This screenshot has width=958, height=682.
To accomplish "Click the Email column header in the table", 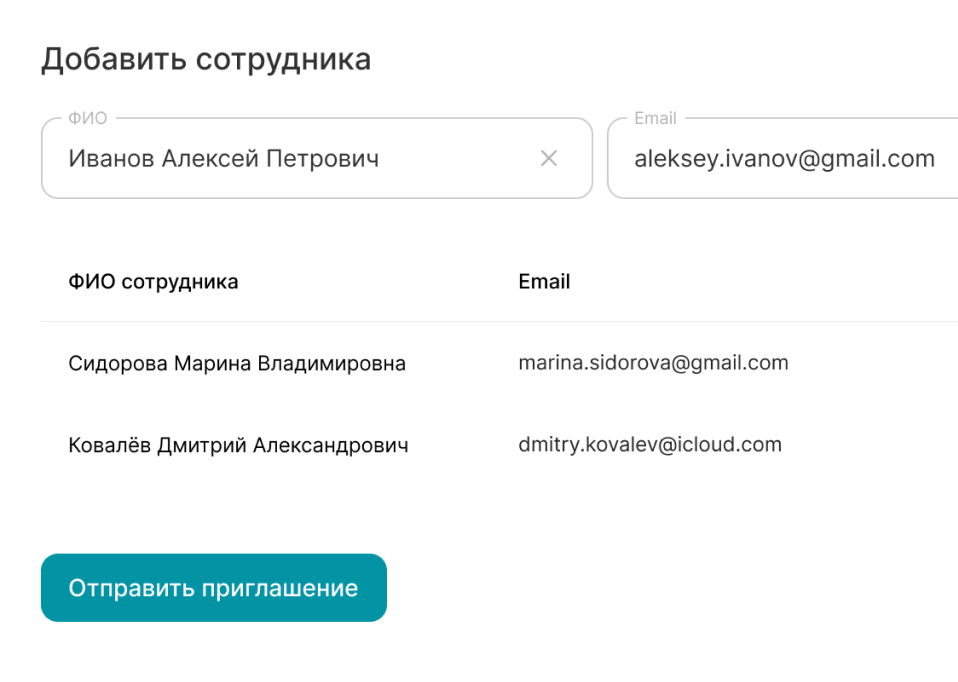I will (x=544, y=282).
